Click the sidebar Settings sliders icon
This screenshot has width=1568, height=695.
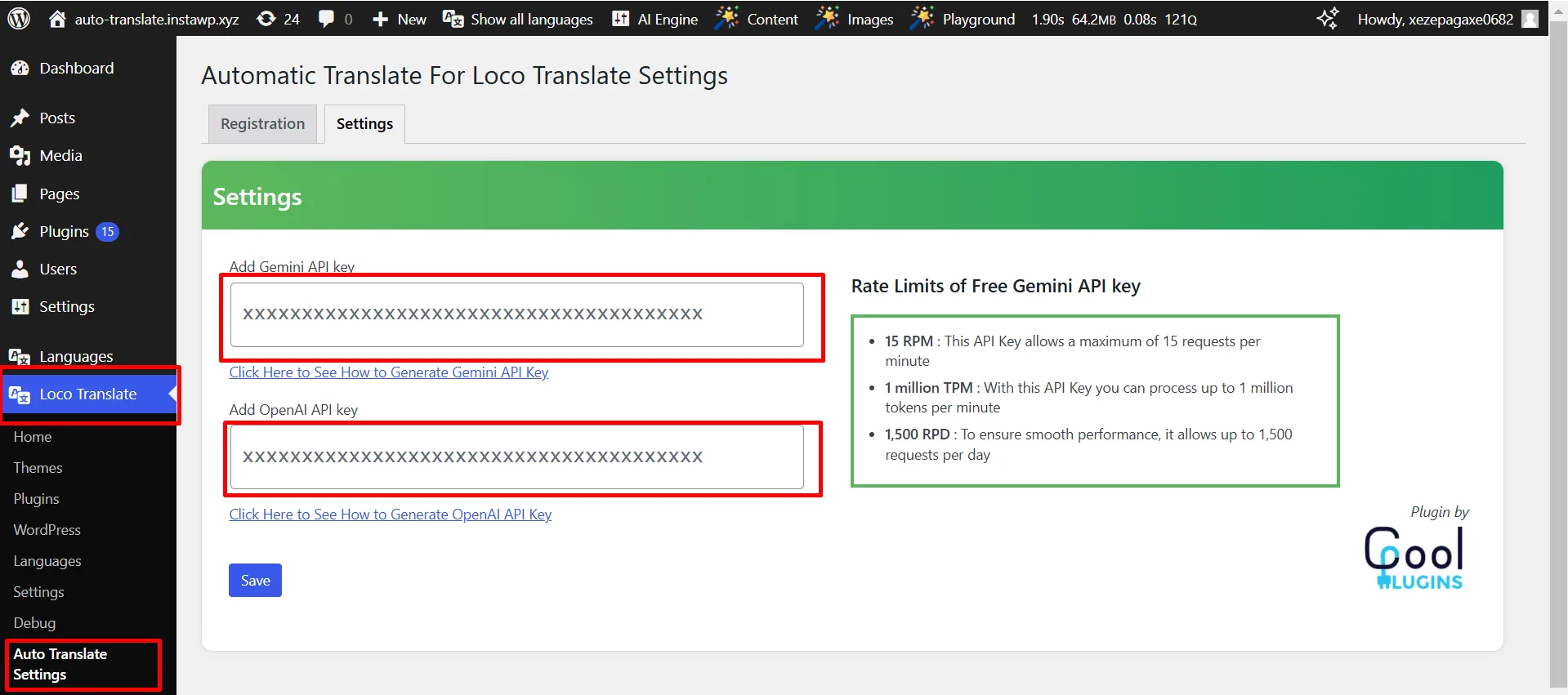point(20,307)
